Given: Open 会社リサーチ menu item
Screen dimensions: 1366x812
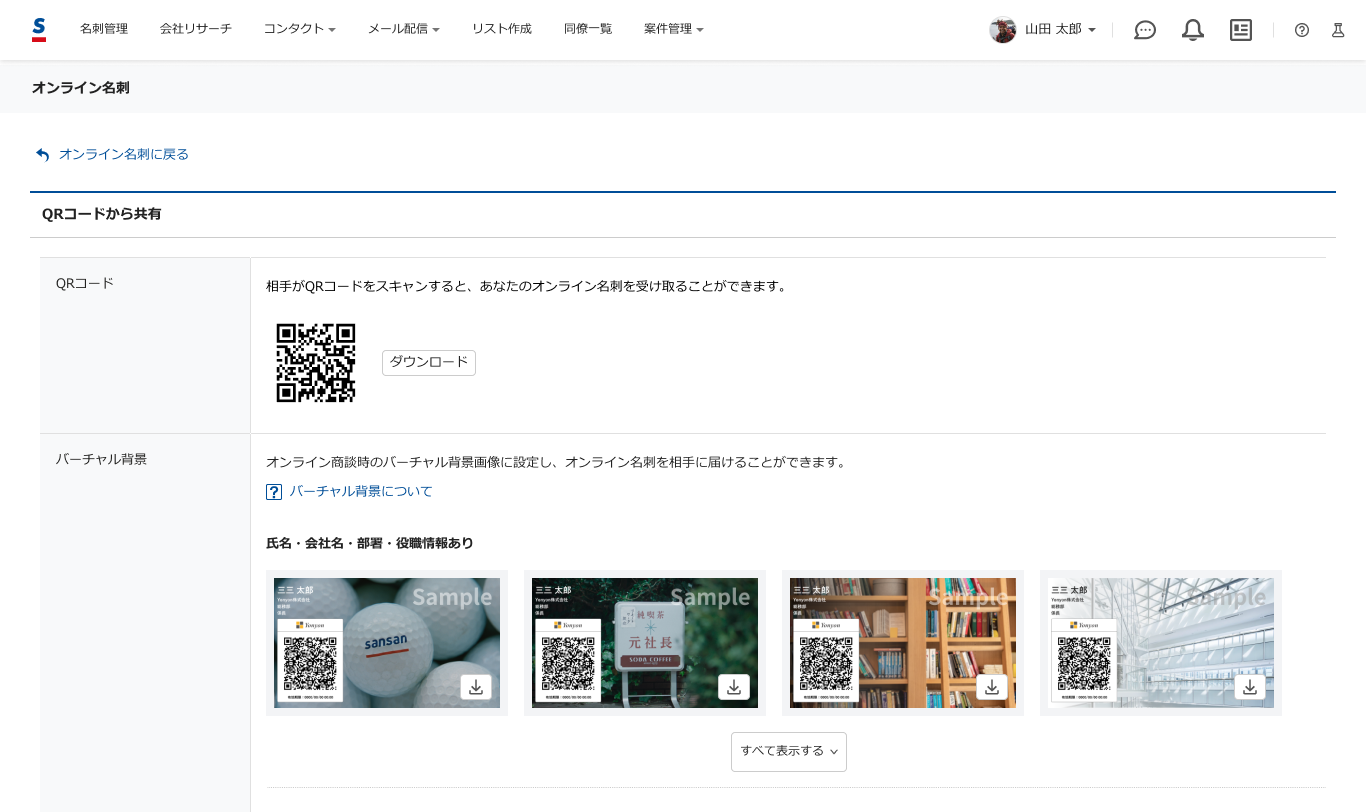Looking at the screenshot, I should click(196, 29).
